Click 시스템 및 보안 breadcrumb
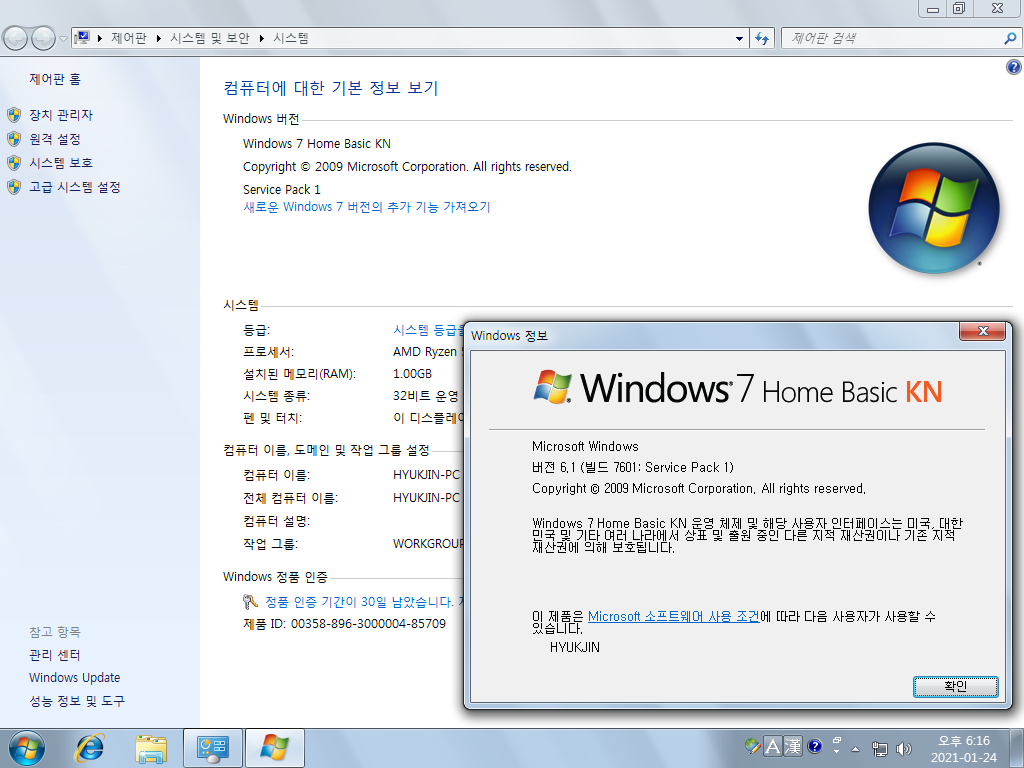 click(x=210, y=38)
